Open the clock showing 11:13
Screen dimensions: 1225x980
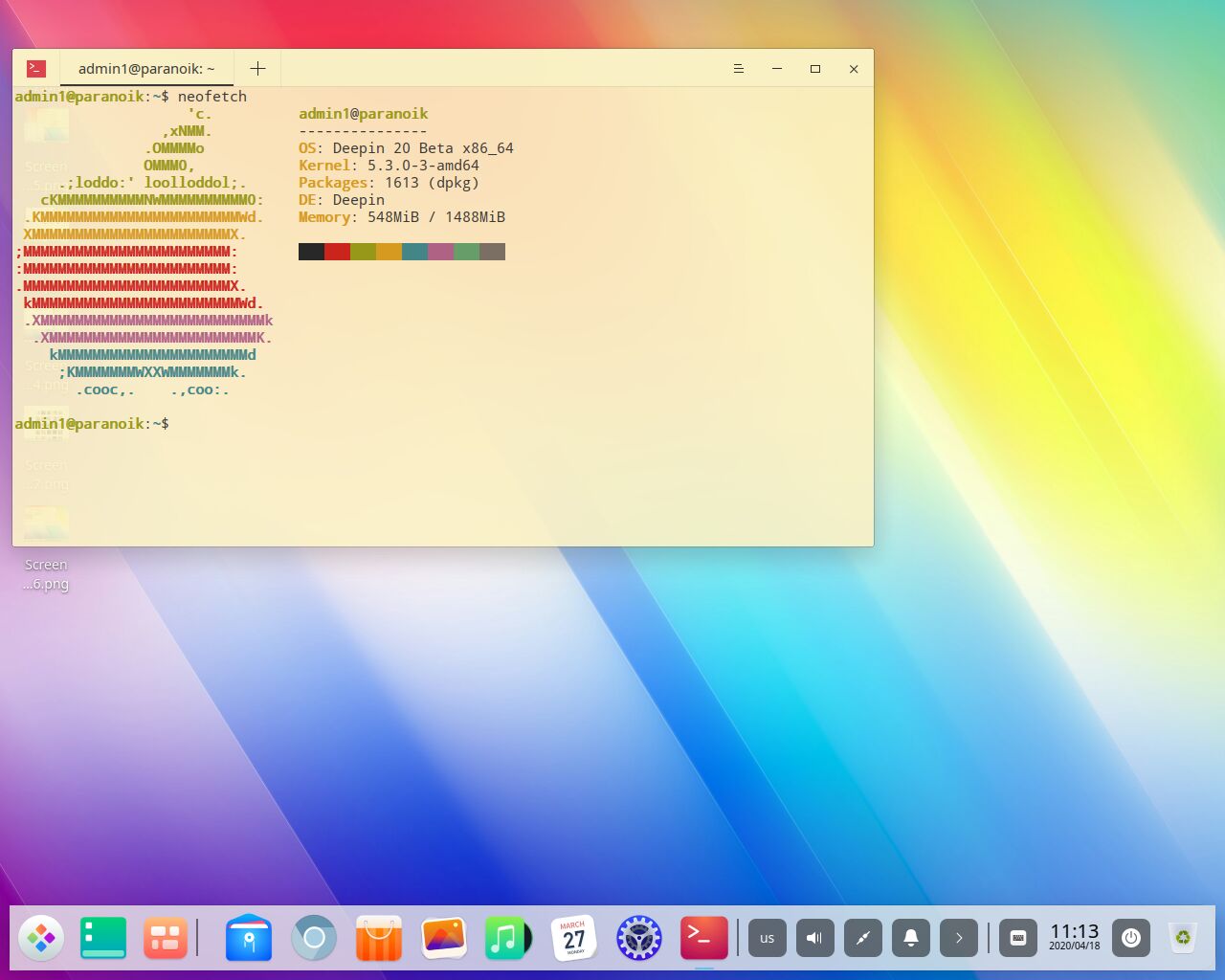click(x=1075, y=937)
